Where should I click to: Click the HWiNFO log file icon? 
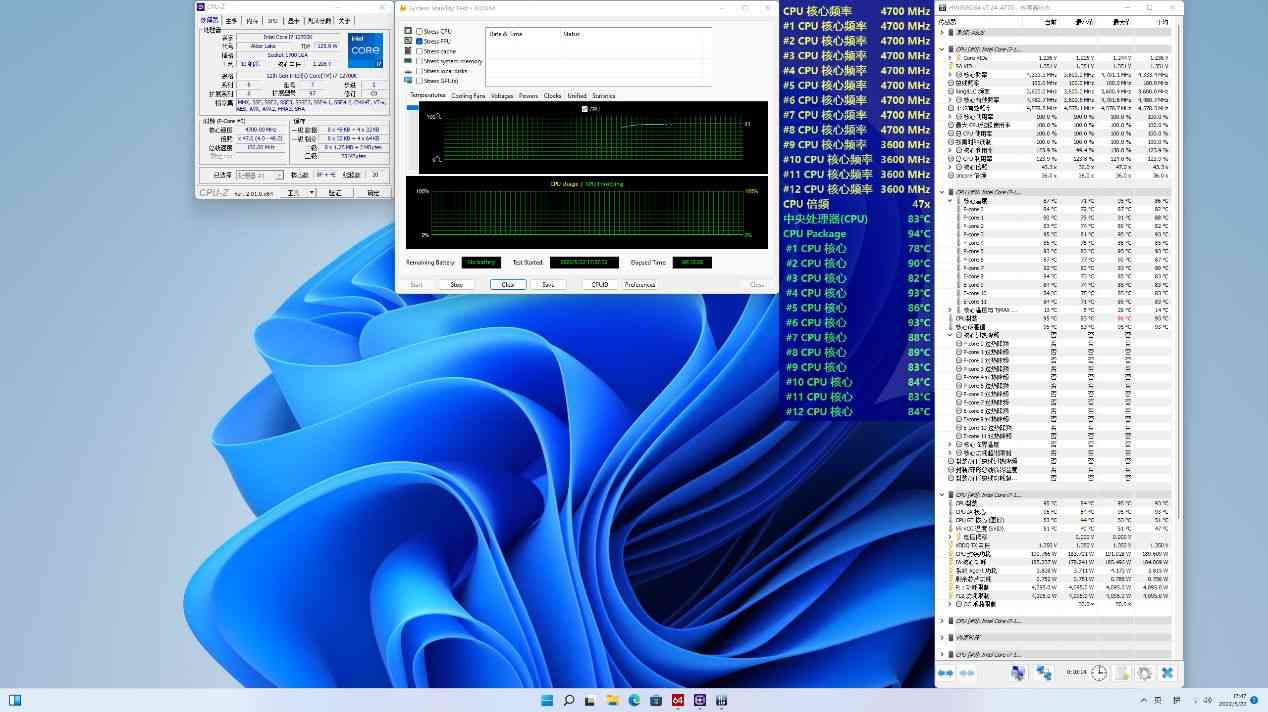[x=1122, y=673]
